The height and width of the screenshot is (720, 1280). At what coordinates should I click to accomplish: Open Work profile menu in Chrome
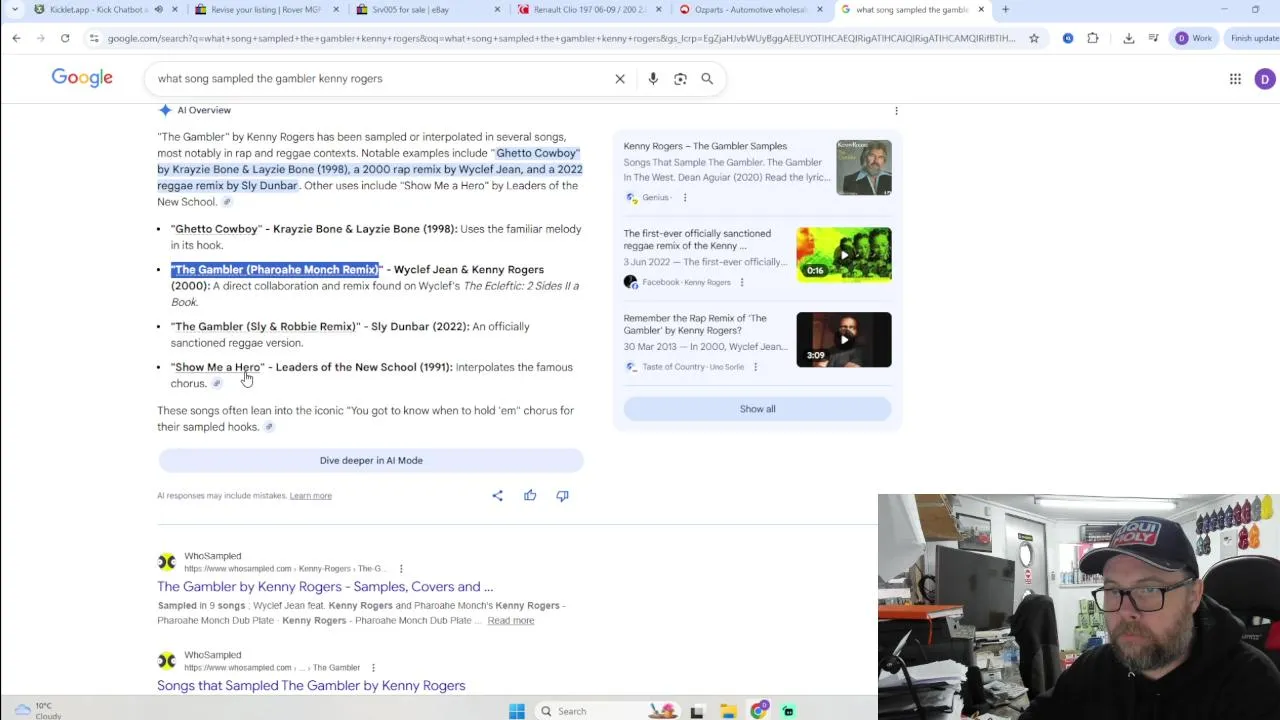(x=1194, y=38)
